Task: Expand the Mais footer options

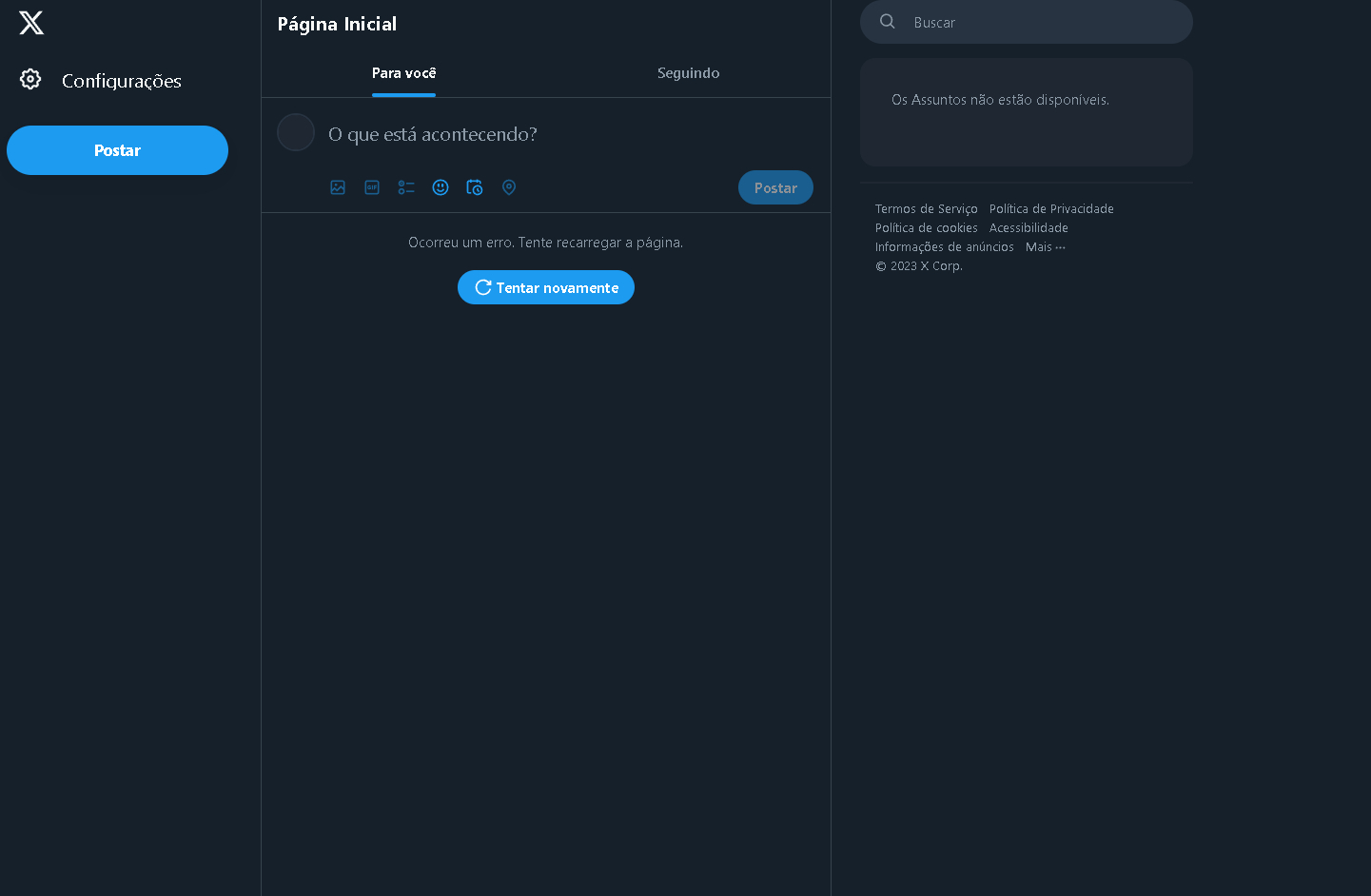Action: click(1045, 247)
